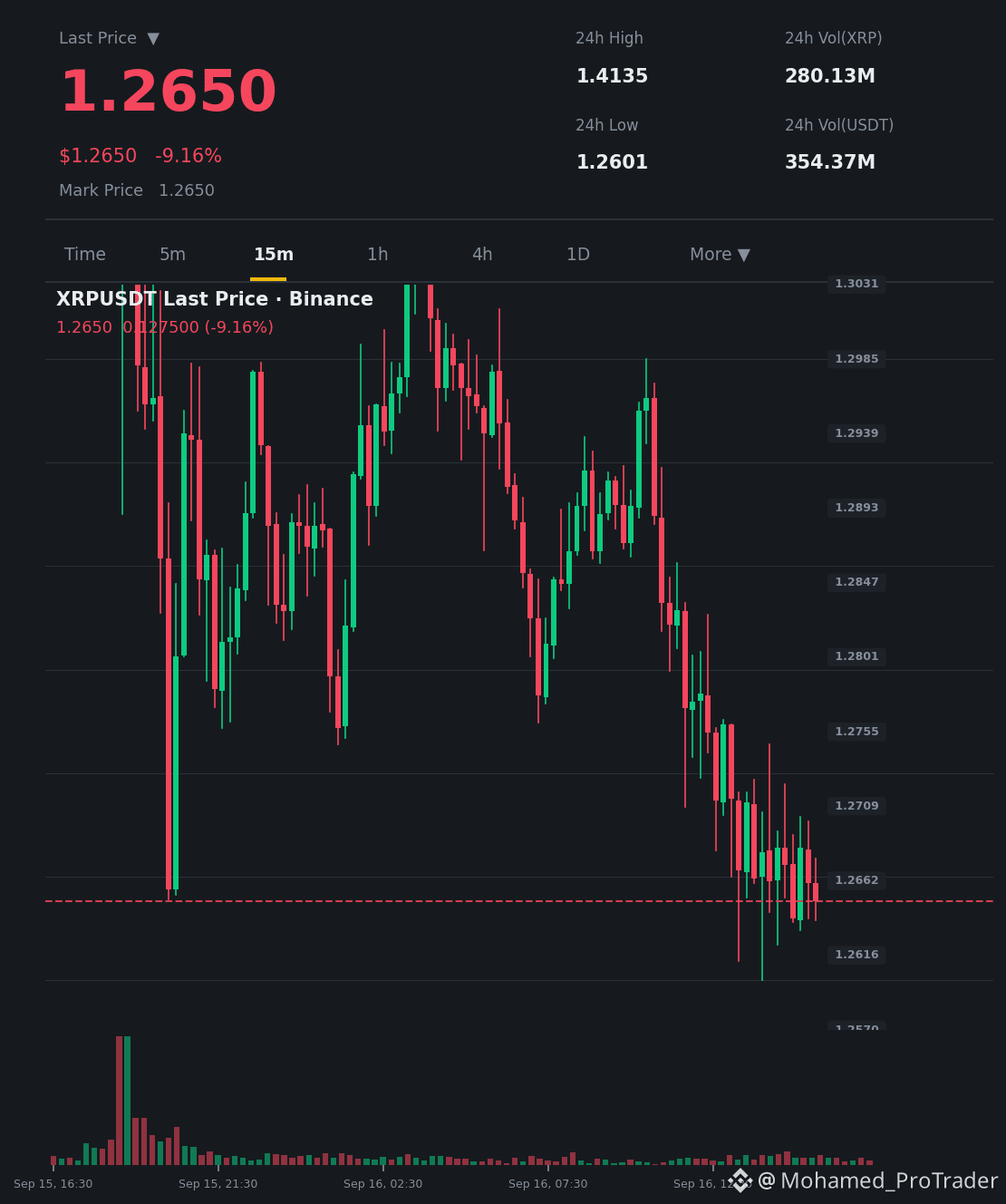Click the Sep 15, 21:30 time marker
Image resolution: width=1006 pixels, height=1204 pixels.
218,1184
